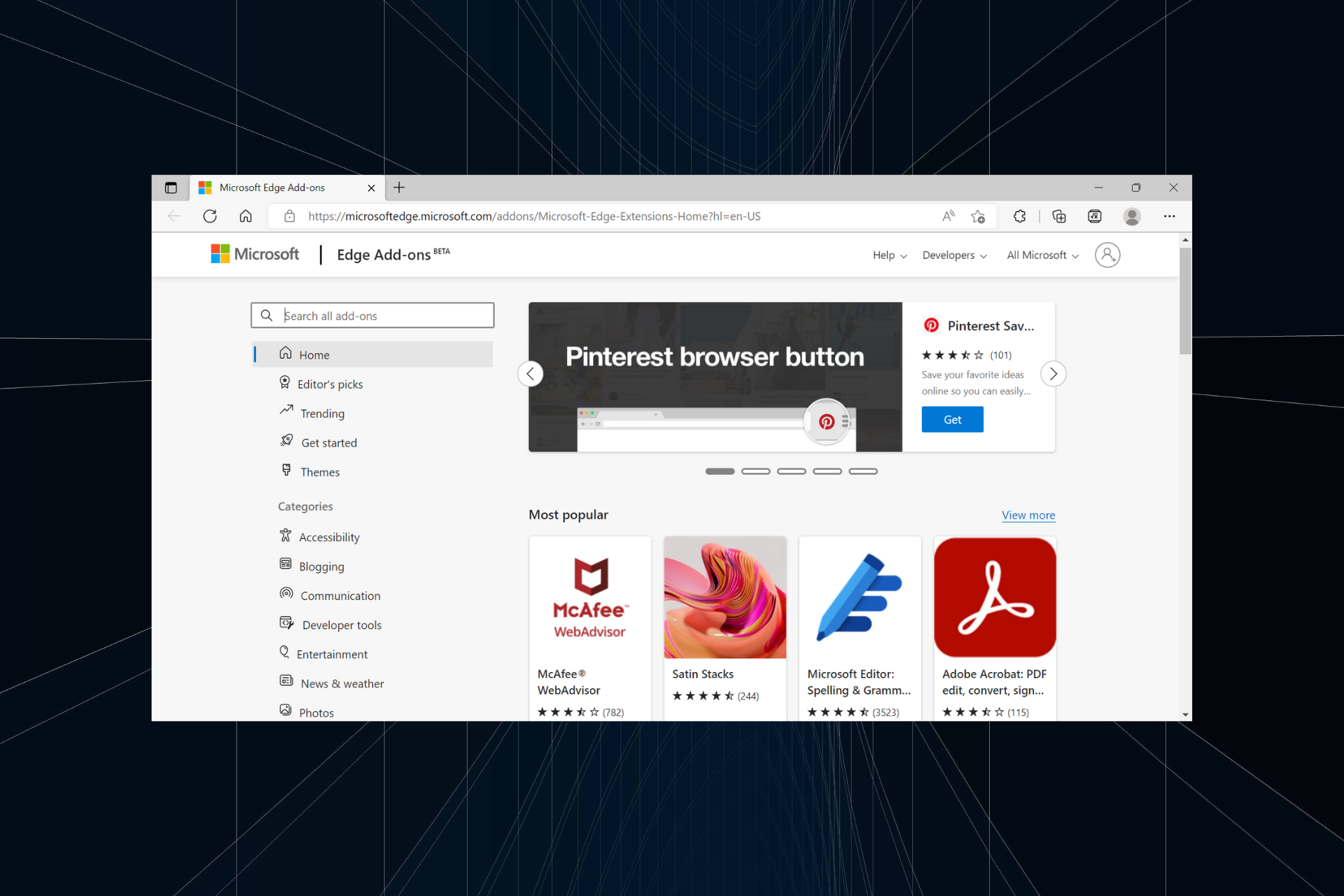Image resolution: width=1344 pixels, height=896 pixels.
Task: Click the Accessibility category item
Action: coord(329,537)
